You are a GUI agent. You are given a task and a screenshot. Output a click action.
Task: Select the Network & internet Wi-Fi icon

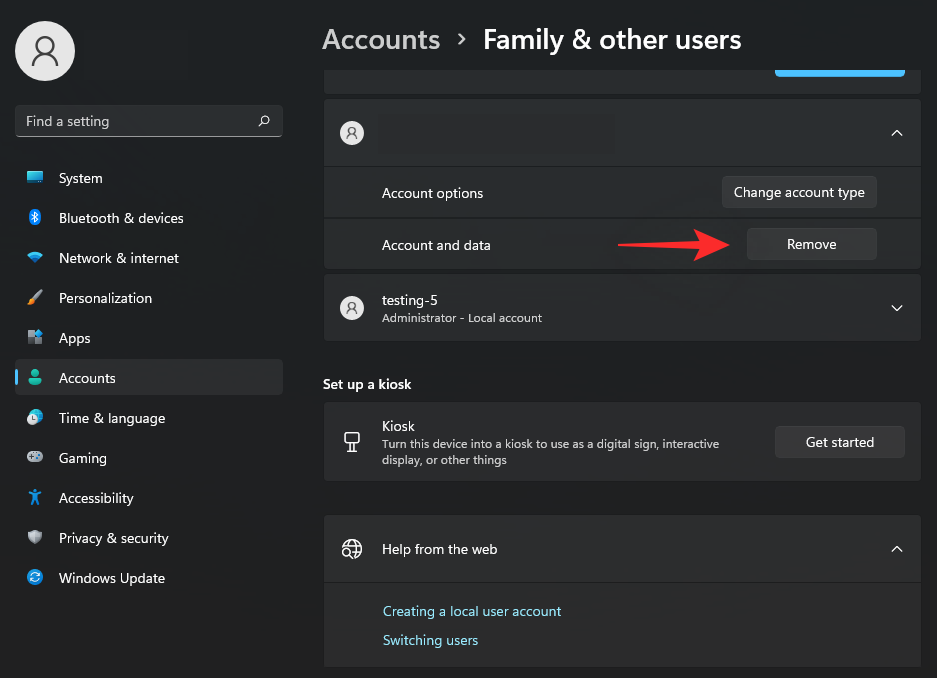35,258
